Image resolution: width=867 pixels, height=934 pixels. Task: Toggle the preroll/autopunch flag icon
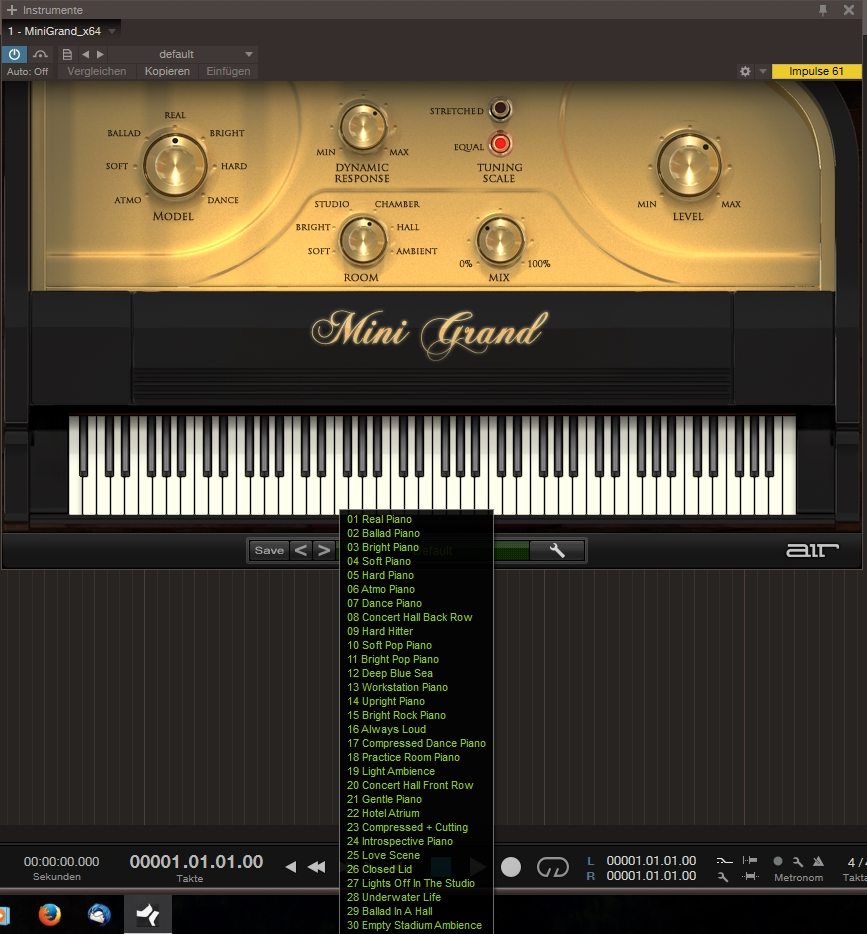coord(750,860)
